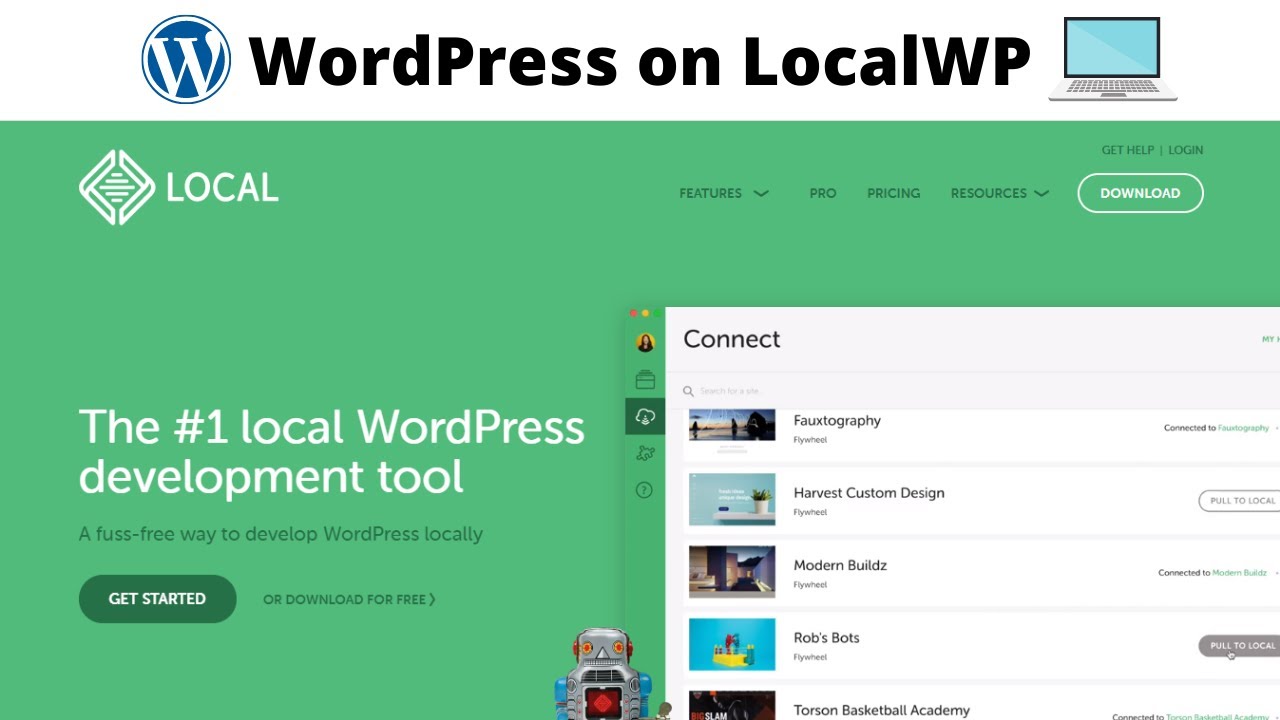Open the Resources menu item
This screenshot has width=1280, height=720.
pos(988,193)
